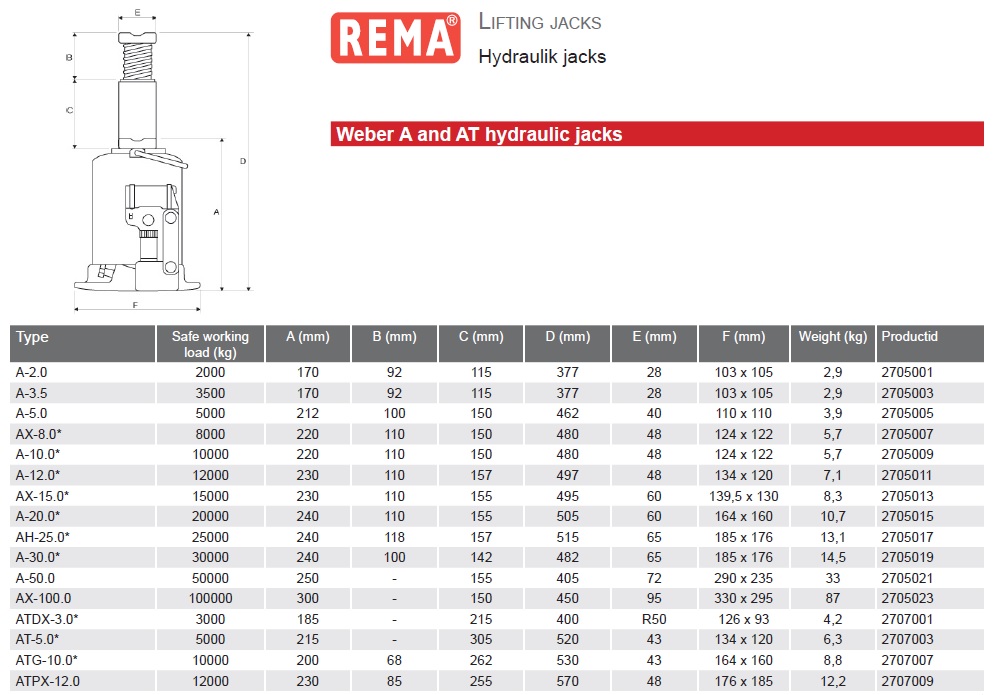The width and height of the screenshot is (993, 695).
Task: Click the 'Productid' column header
Action: 909,337
